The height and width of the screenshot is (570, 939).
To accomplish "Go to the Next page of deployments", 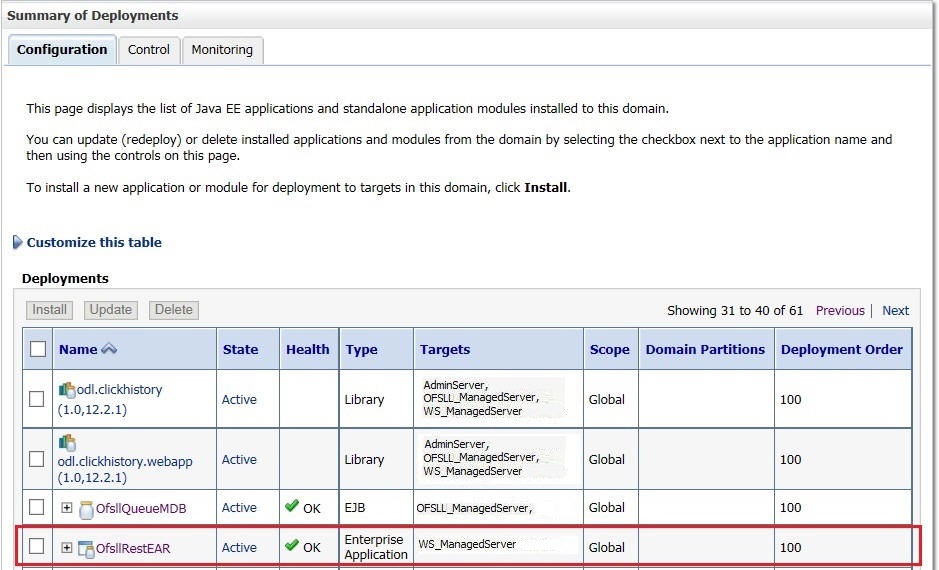I will pos(895,311).
